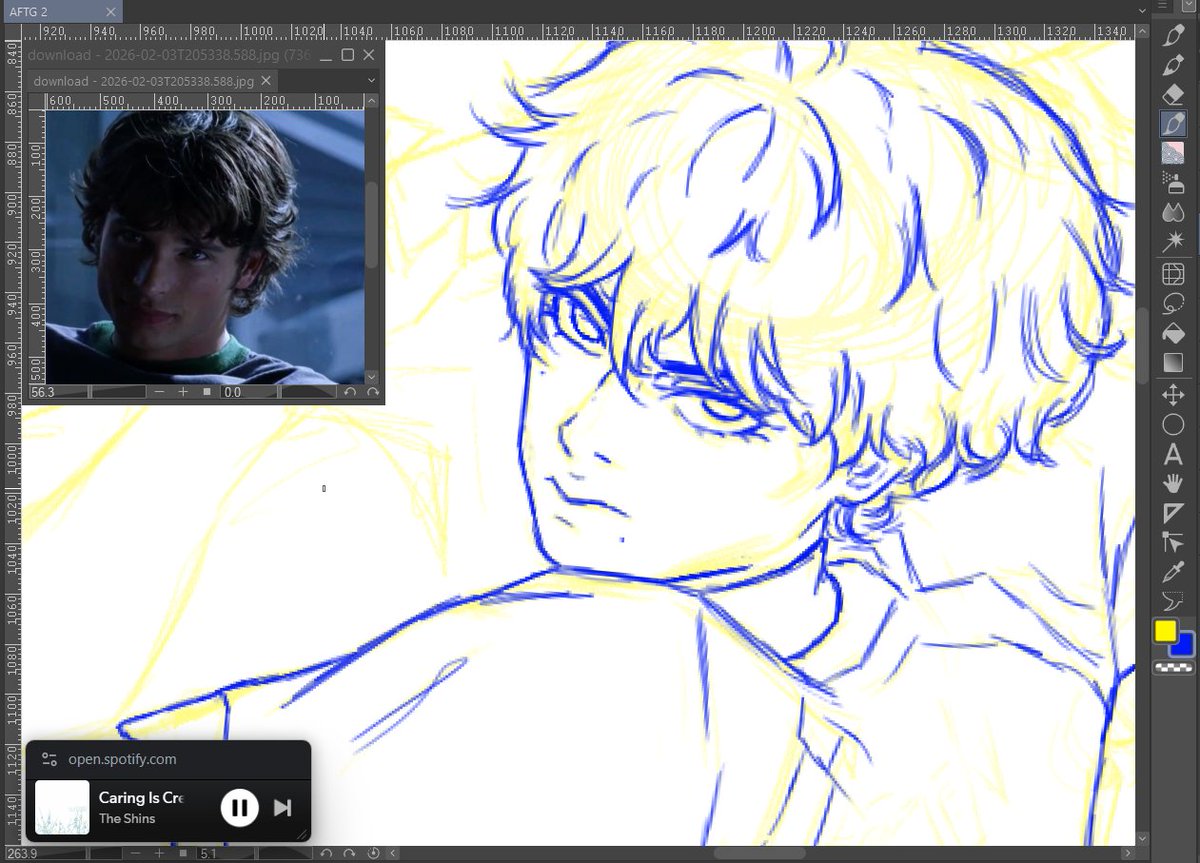Rotate main canvas view left
Viewport: 1200px width, 863px height.
point(326,854)
